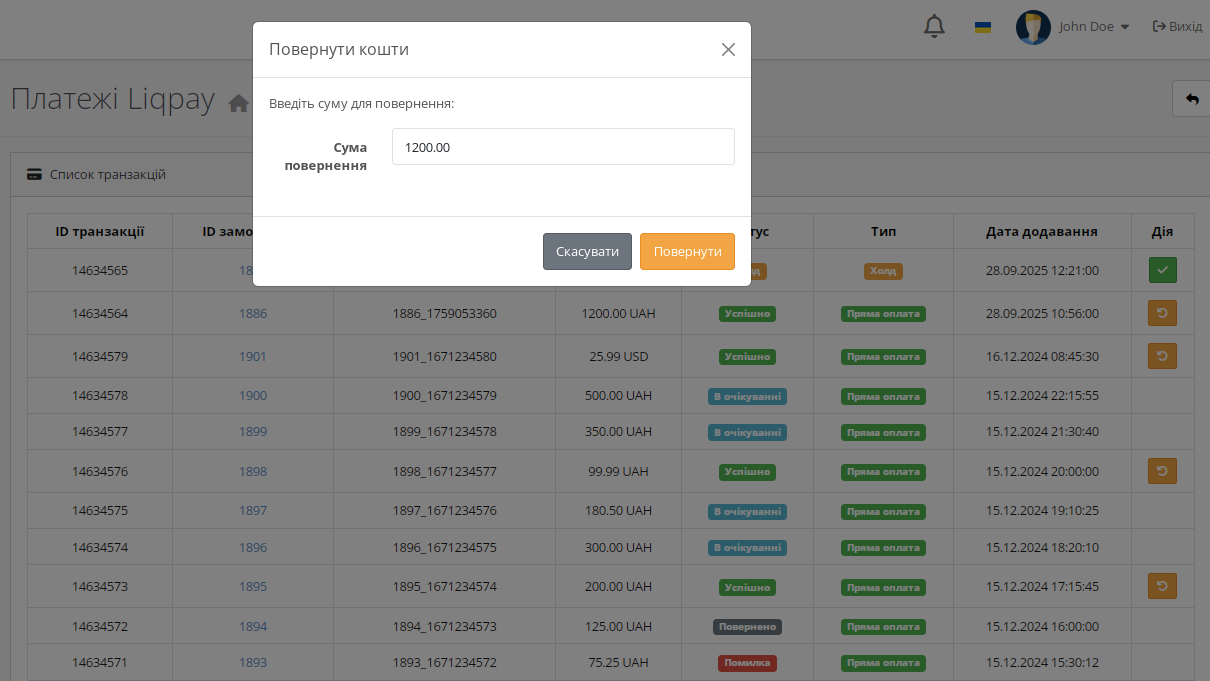Screen dimensions: 1210x681
Task: Select transaction ID 14634574 cell
Action: (x=100, y=547)
